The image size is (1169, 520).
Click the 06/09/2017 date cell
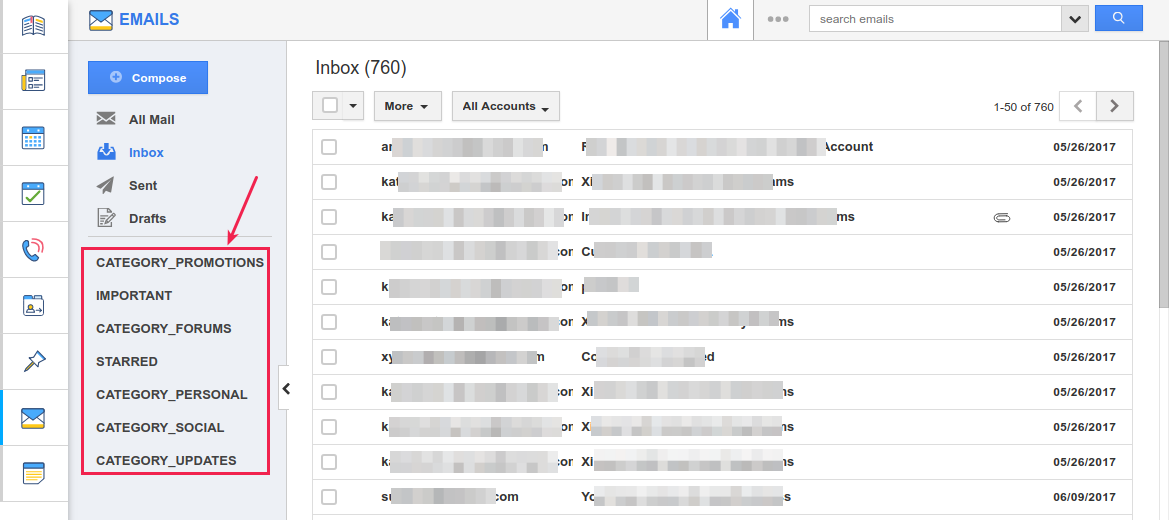pos(1084,497)
